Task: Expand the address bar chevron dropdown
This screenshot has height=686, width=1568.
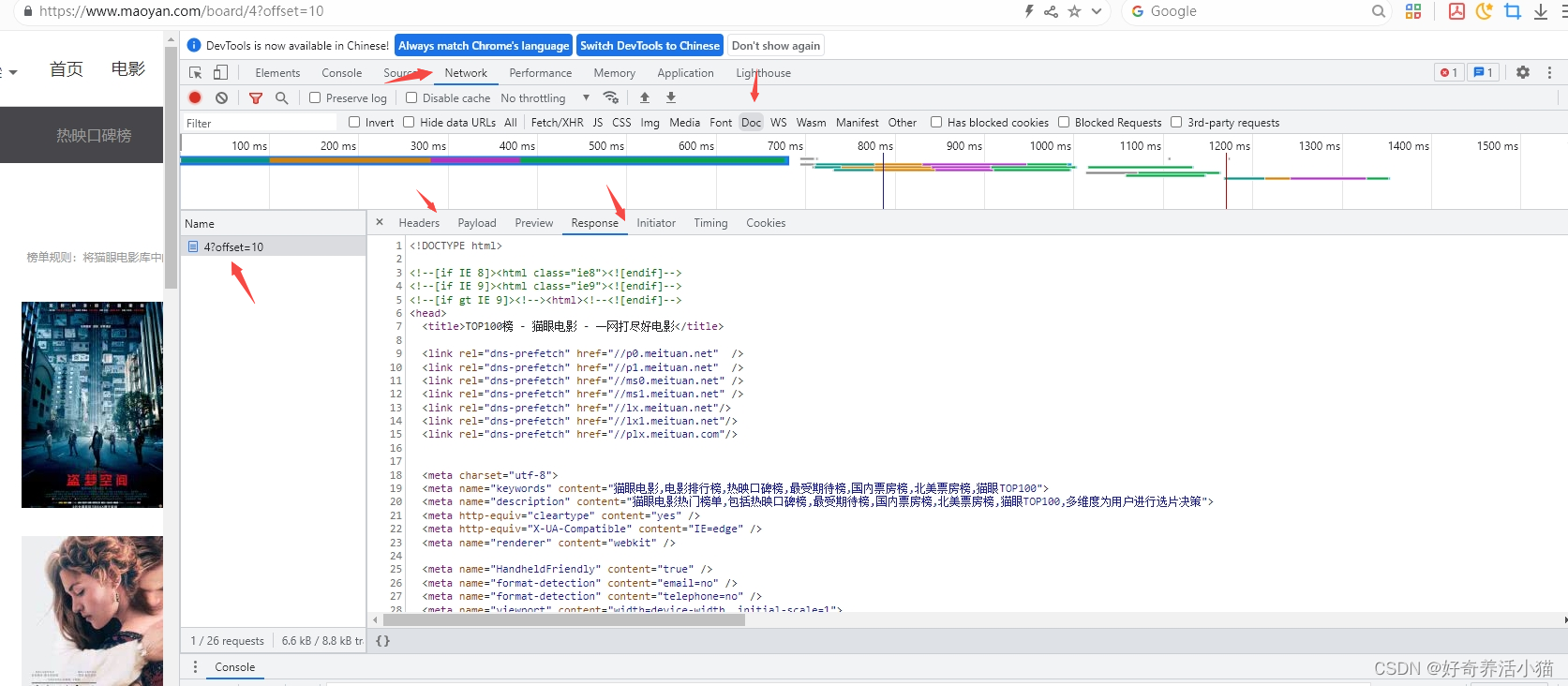Action: click(x=1097, y=11)
